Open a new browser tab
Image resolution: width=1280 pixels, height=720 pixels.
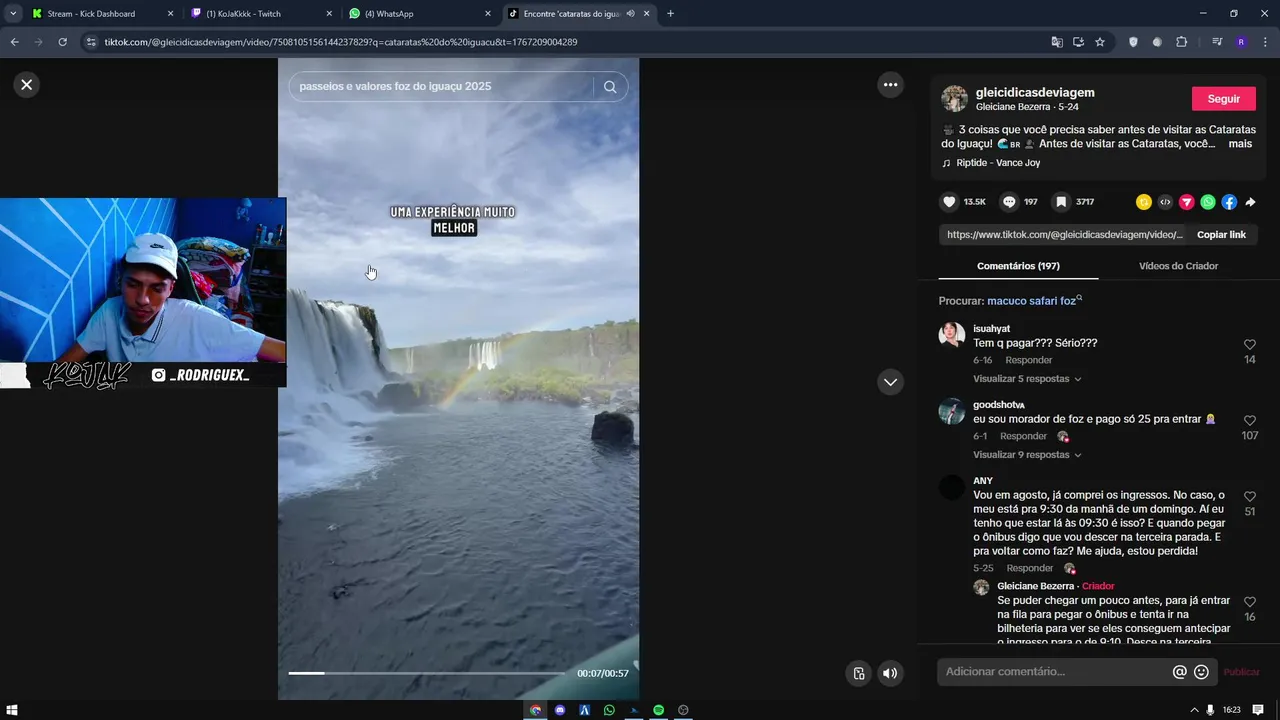(x=670, y=14)
